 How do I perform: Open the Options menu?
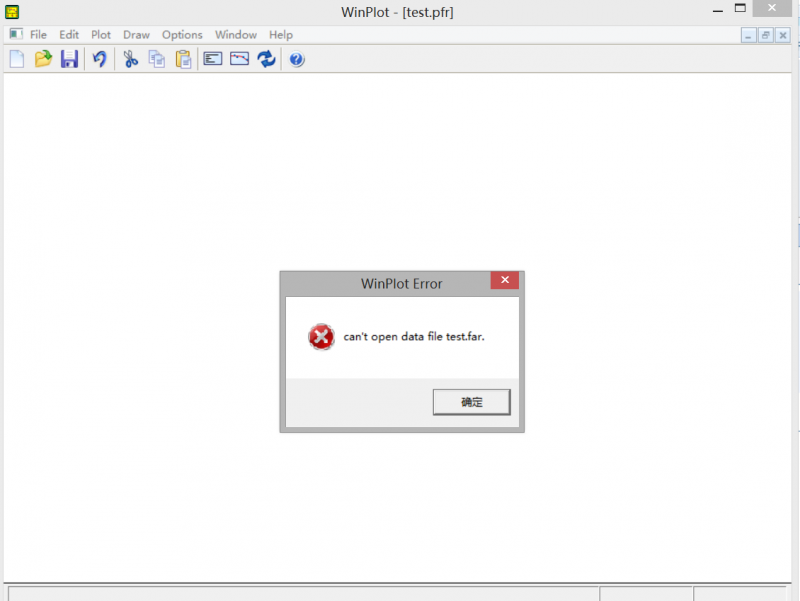[x=182, y=35]
